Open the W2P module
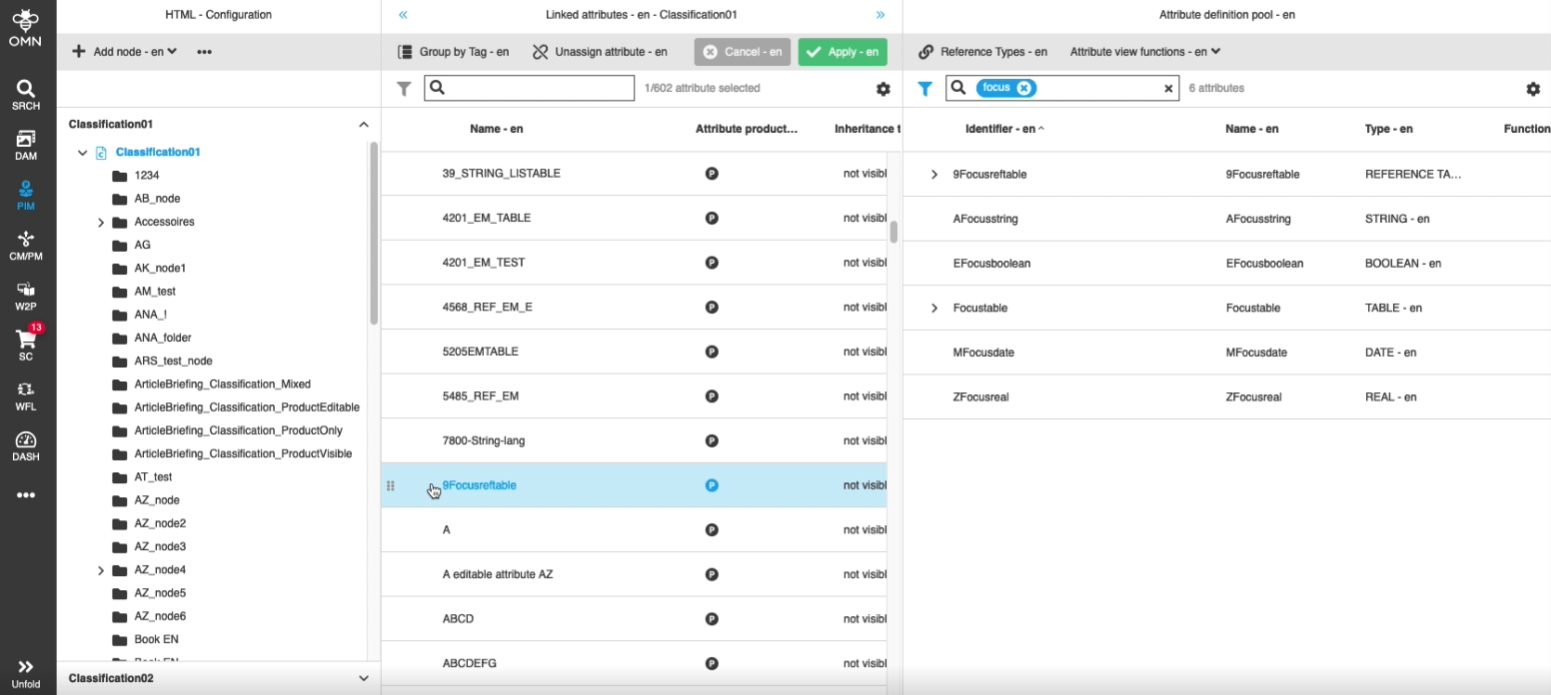Screen dimensions: 1551x695 click(26, 296)
